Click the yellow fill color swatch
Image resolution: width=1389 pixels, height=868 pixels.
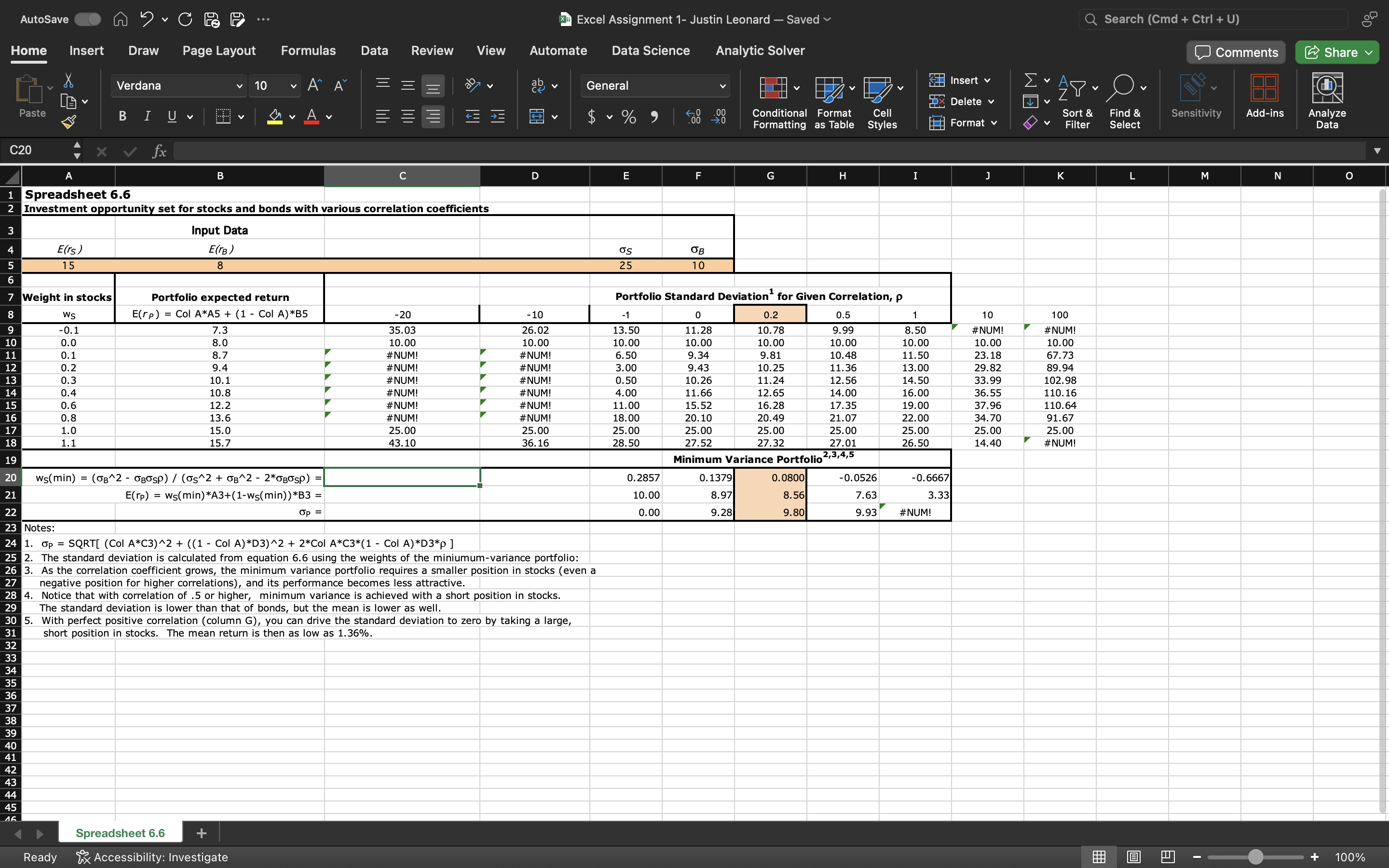point(275,117)
